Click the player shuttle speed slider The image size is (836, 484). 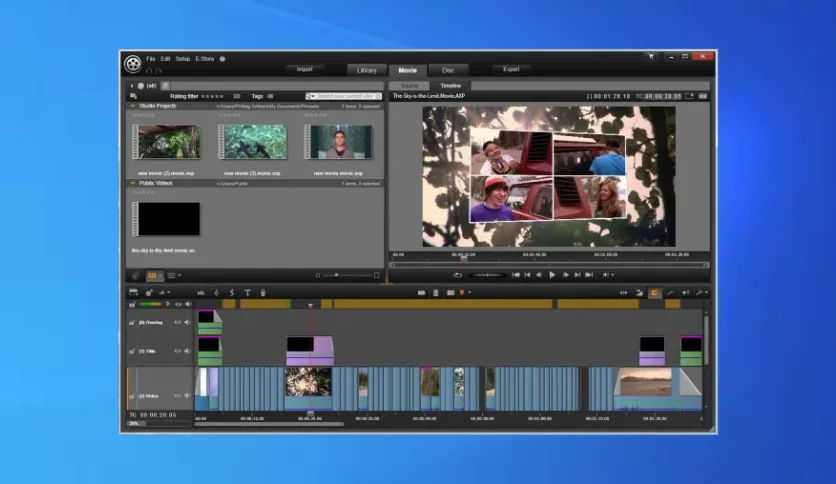486,275
